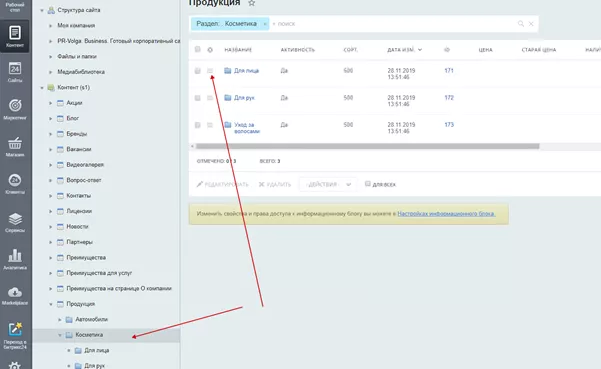Collapse the Косметика tree node
Image resolution: width=601 pixels, height=369 pixels.
click(59, 335)
